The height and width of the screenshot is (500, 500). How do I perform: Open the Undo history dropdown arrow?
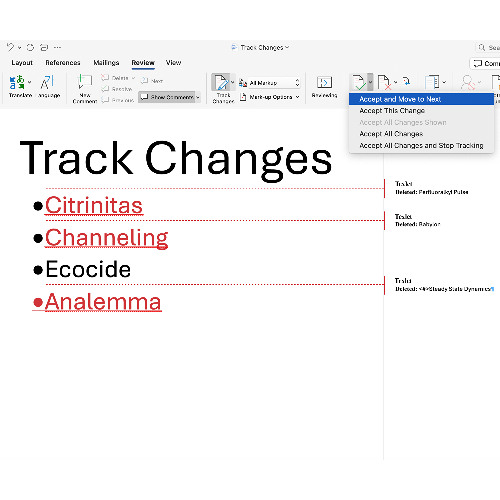click(19, 48)
